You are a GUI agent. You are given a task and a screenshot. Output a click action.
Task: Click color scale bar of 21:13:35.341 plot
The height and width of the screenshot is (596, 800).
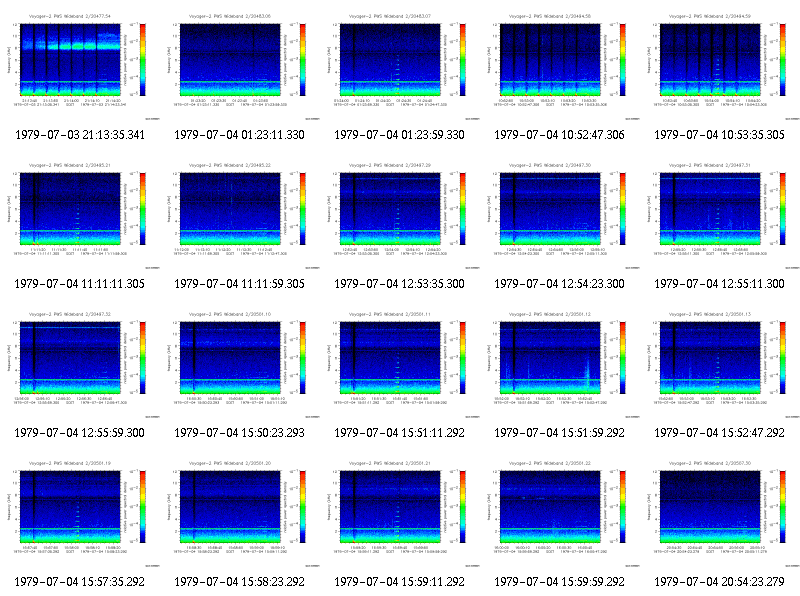tap(143, 60)
